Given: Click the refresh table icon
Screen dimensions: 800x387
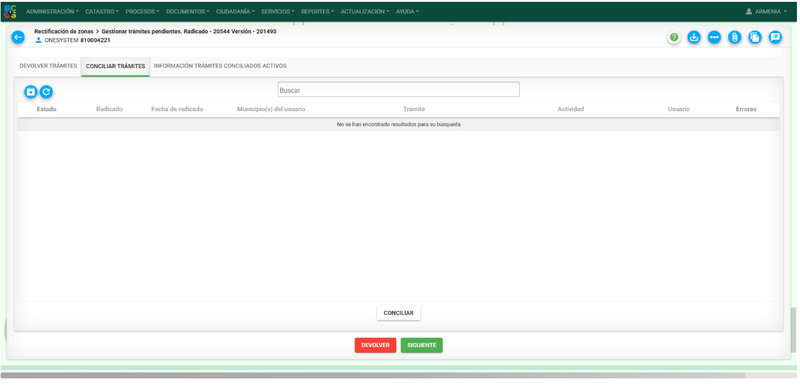Looking at the screenshot, I should [x=46, y=92].
